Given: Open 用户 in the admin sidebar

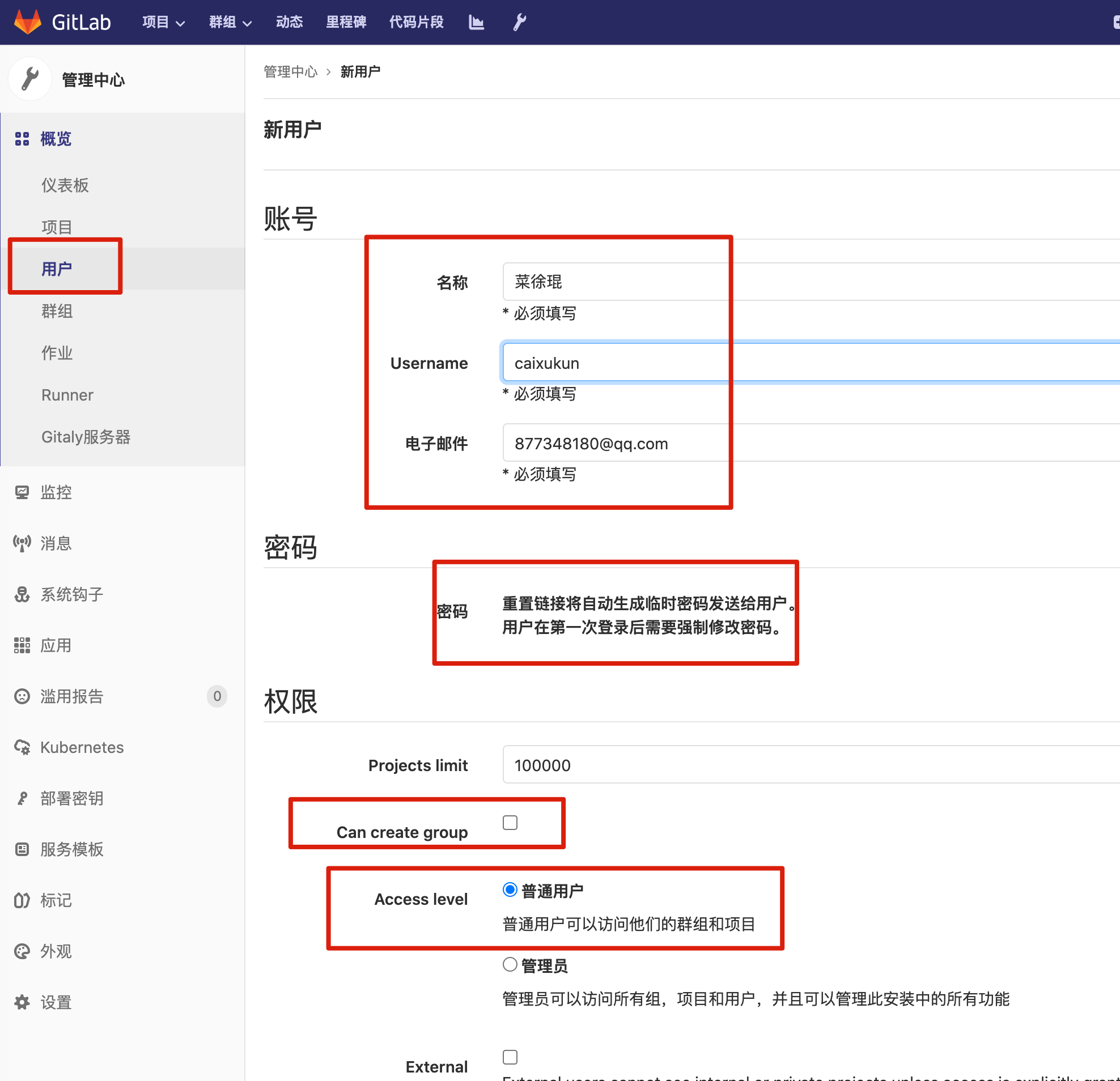Looking at the screenshot, I should [x=57, y=269].
